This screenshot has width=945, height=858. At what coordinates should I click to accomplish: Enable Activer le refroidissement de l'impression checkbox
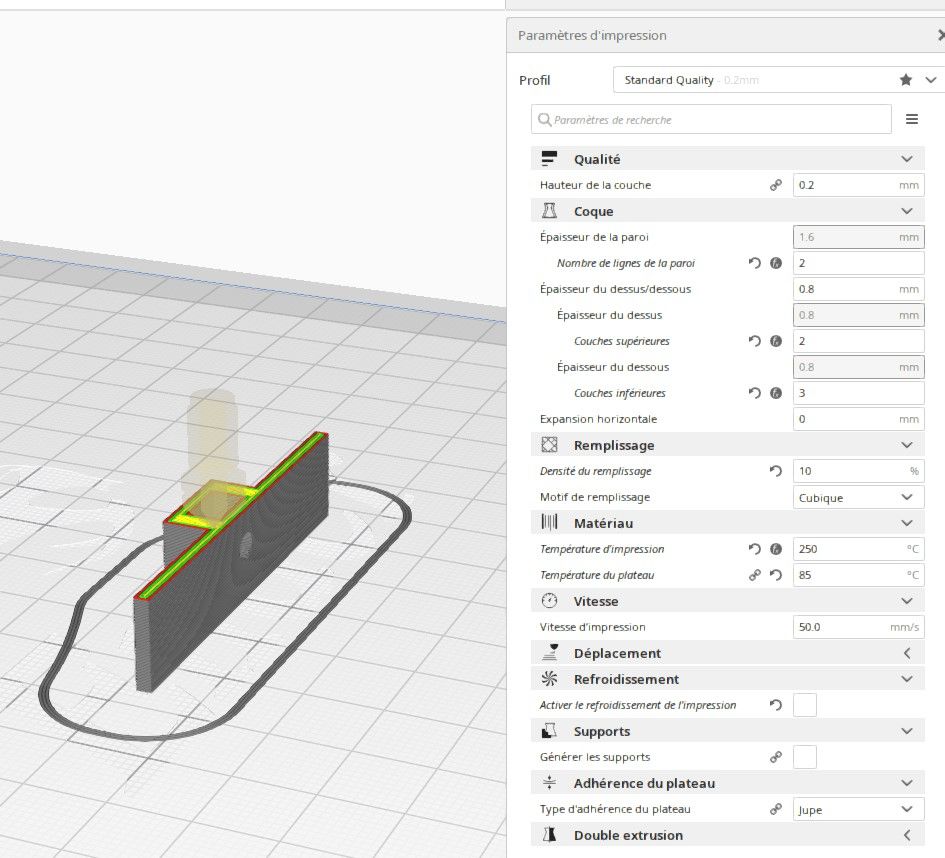805,705
